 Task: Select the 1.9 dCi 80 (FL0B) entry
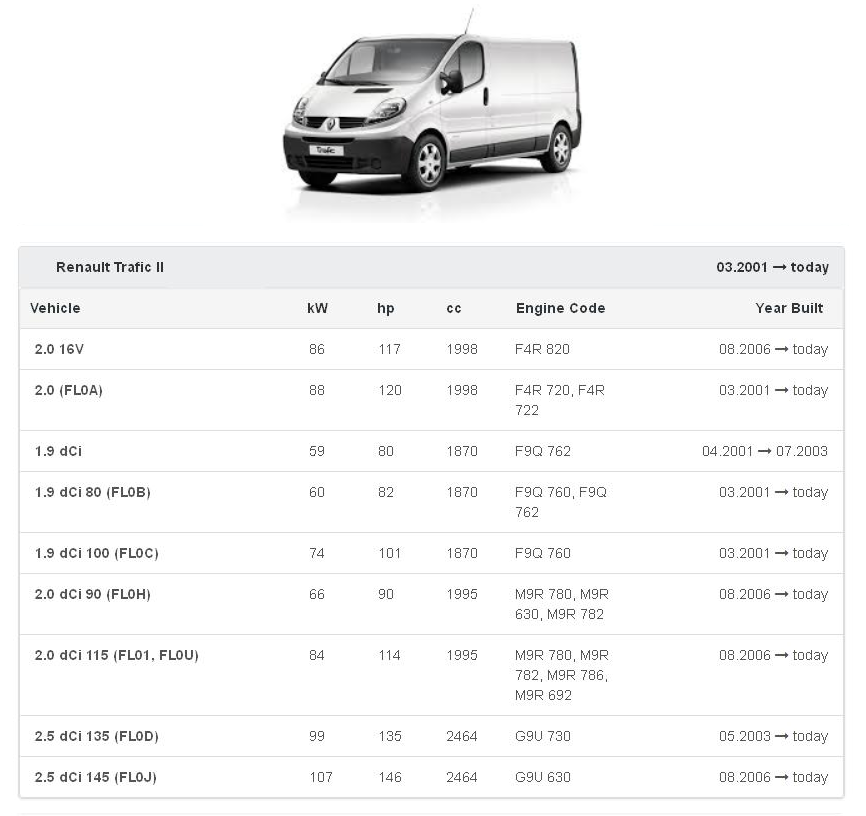(92, 492)
